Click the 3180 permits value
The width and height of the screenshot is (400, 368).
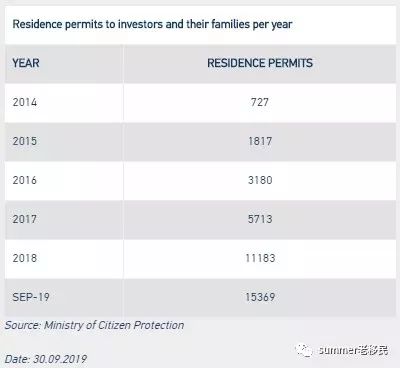coord(260,180)
